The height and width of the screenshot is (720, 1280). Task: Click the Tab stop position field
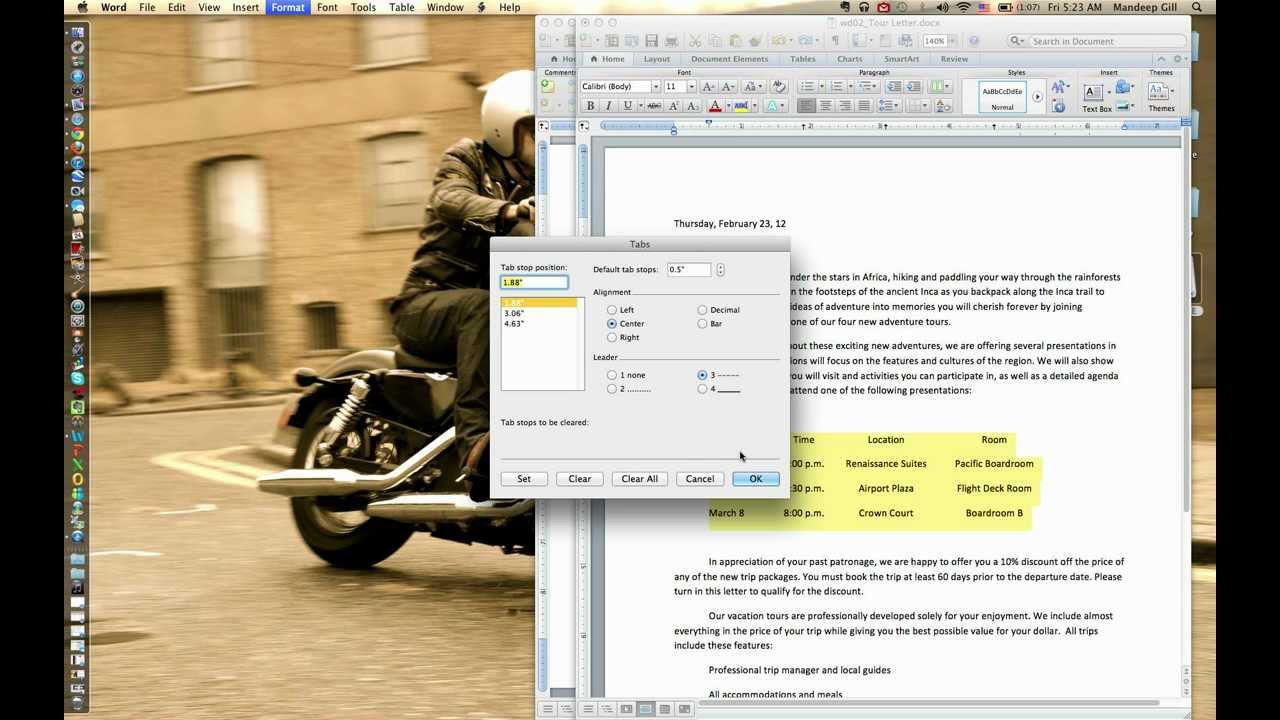[534, 282]
